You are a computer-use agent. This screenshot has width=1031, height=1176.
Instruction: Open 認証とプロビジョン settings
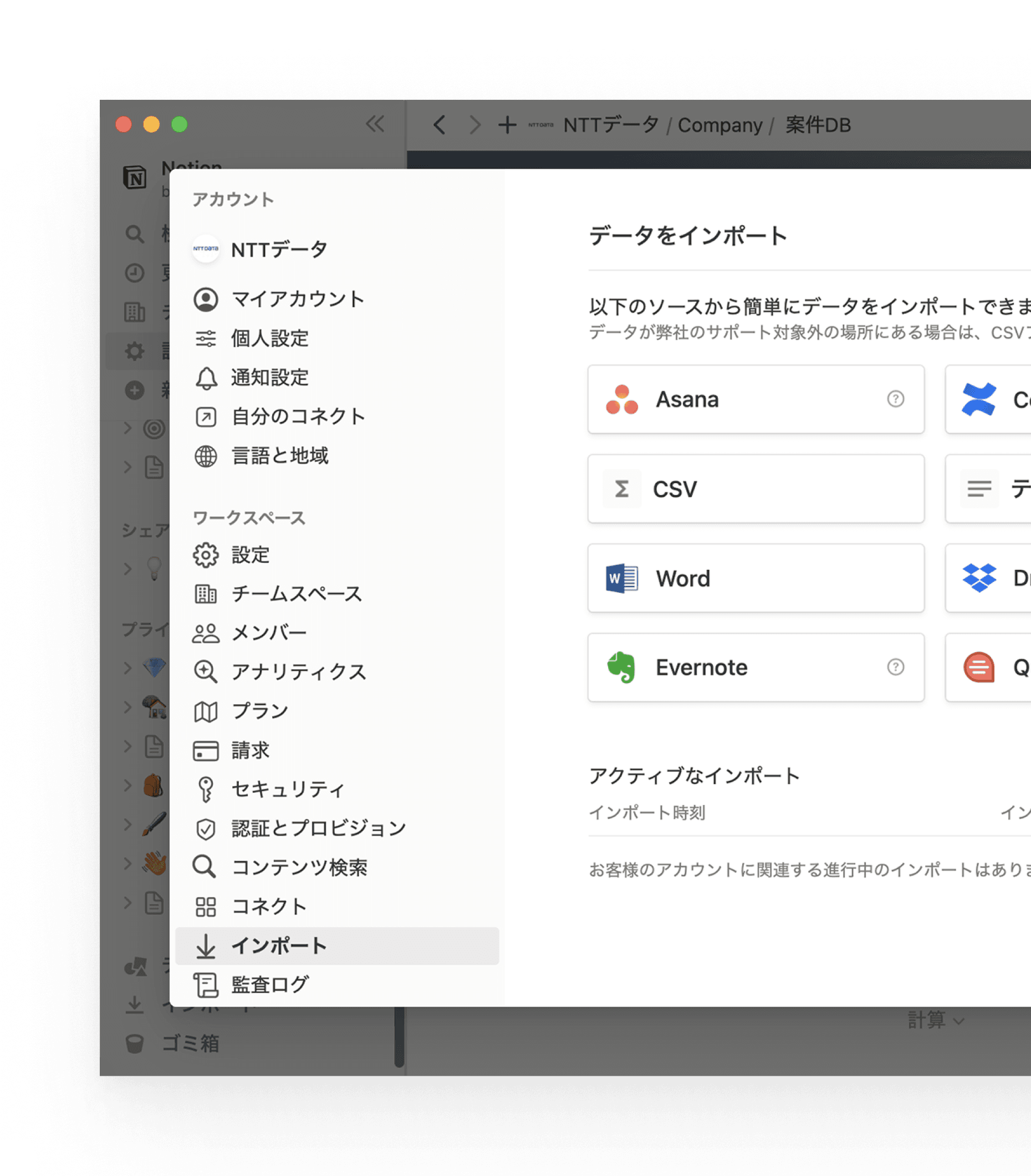pyautogui.click(x=317, y=828)
